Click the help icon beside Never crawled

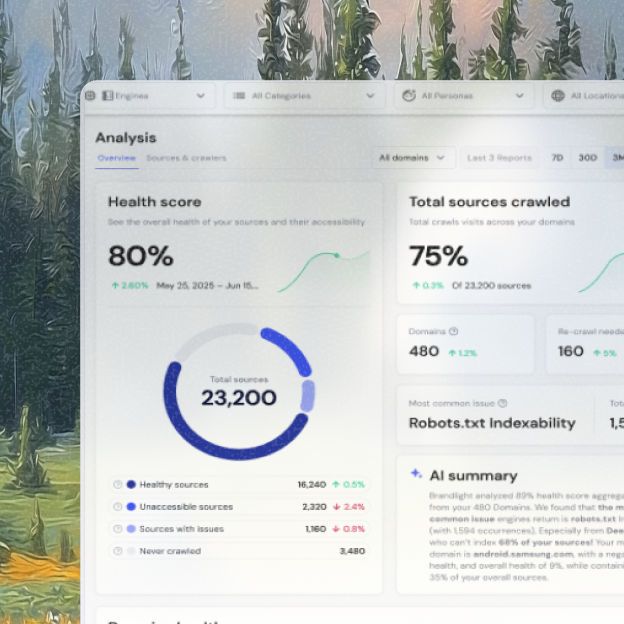(x=117, y=551)
